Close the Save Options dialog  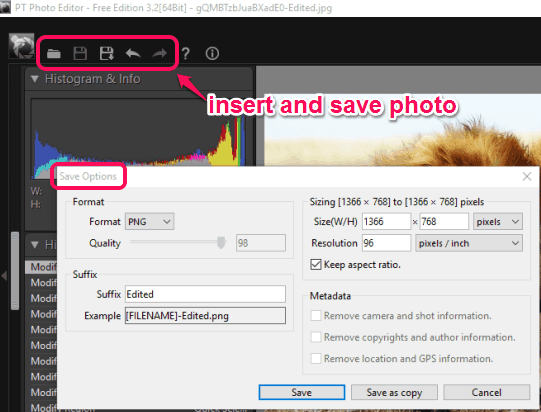(527, 176)
